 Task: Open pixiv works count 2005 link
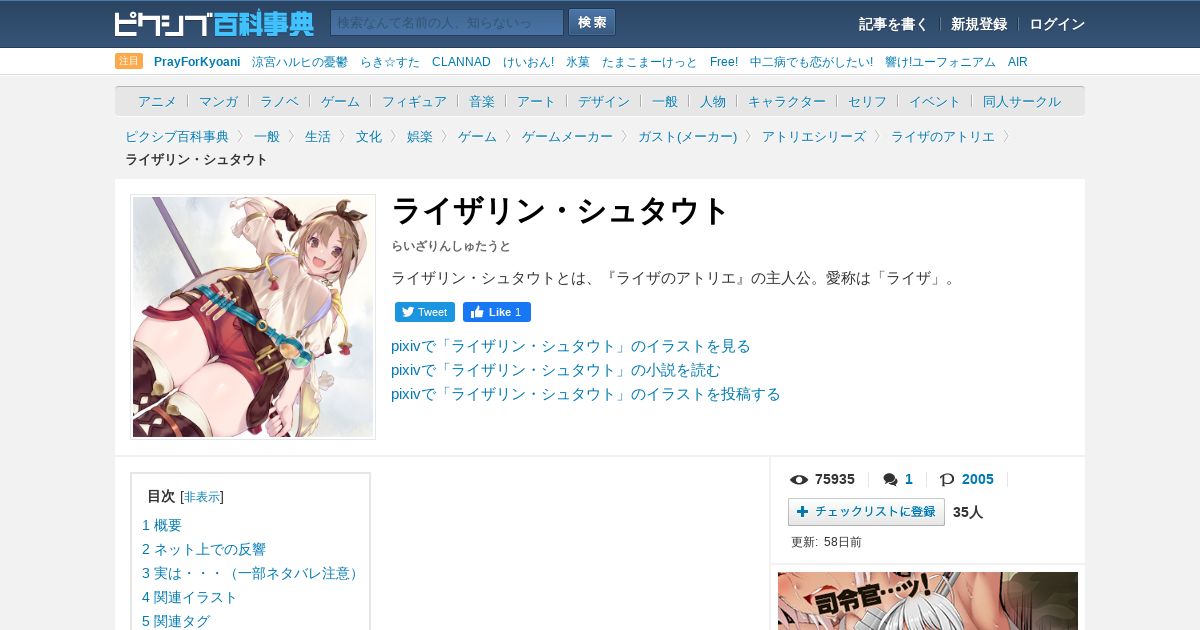pos(978,479)
